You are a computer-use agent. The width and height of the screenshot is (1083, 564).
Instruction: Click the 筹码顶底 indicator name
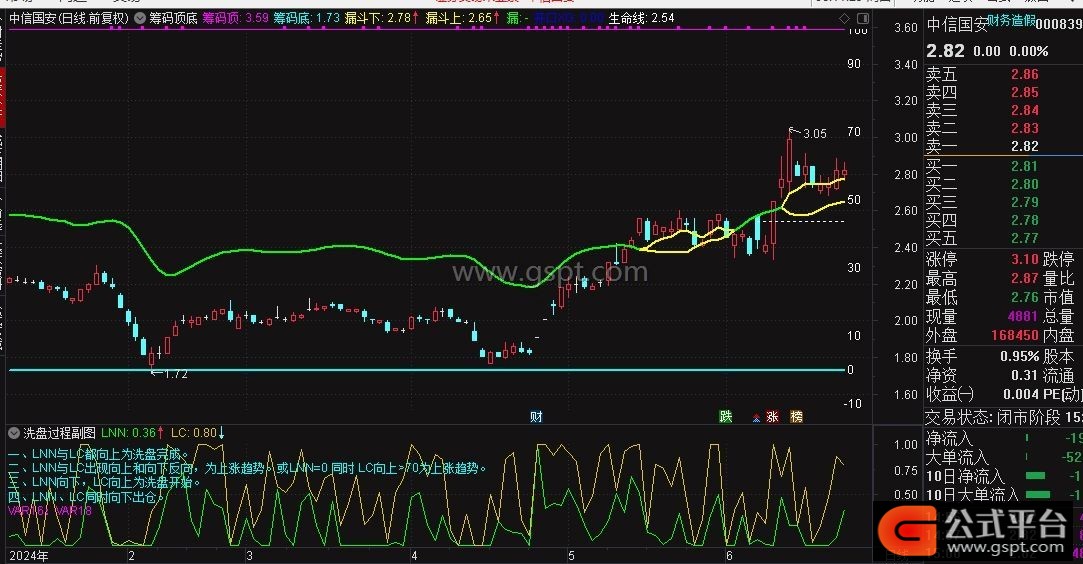[173, 18]
